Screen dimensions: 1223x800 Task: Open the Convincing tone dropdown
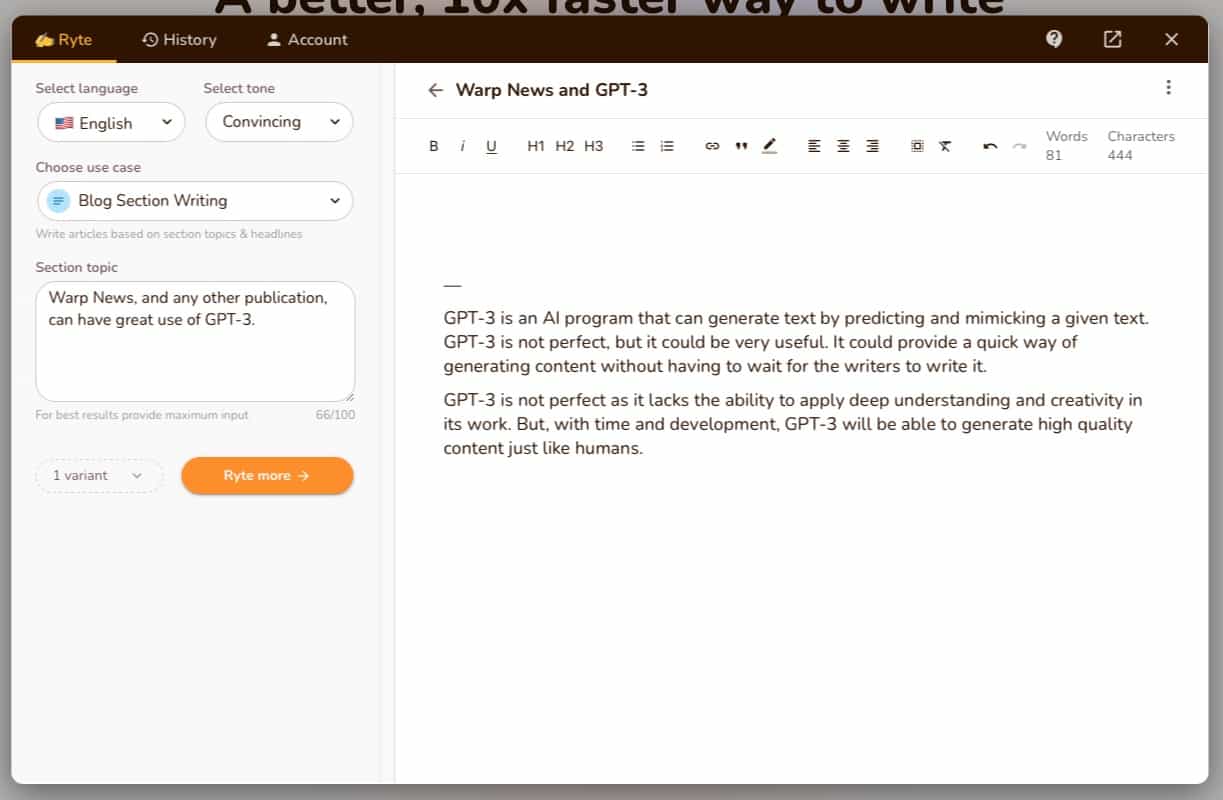pyautogui.click(x=279, y=122)
